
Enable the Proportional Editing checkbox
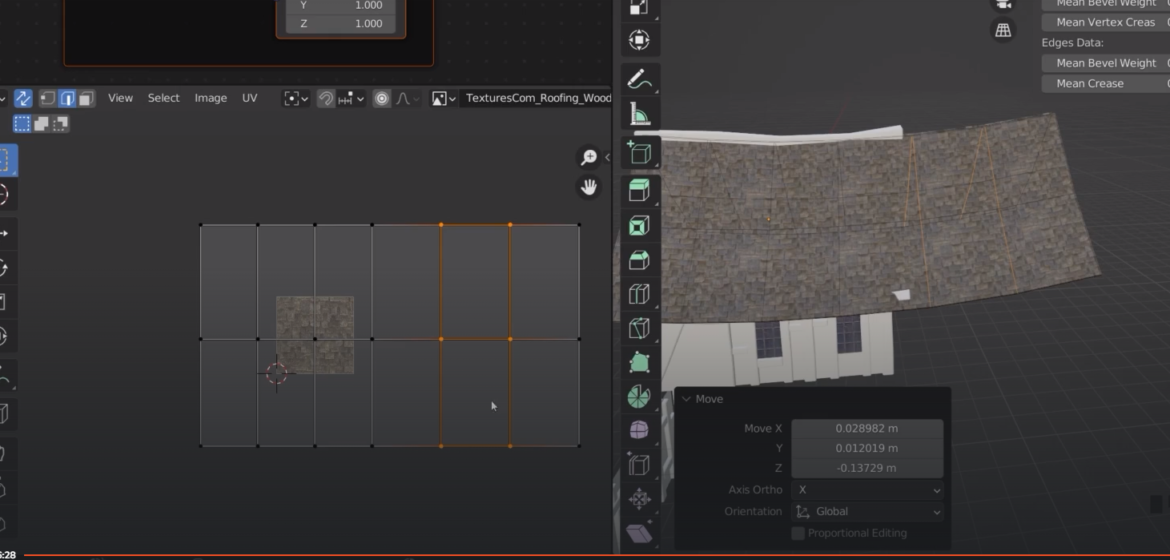(798, 533)
